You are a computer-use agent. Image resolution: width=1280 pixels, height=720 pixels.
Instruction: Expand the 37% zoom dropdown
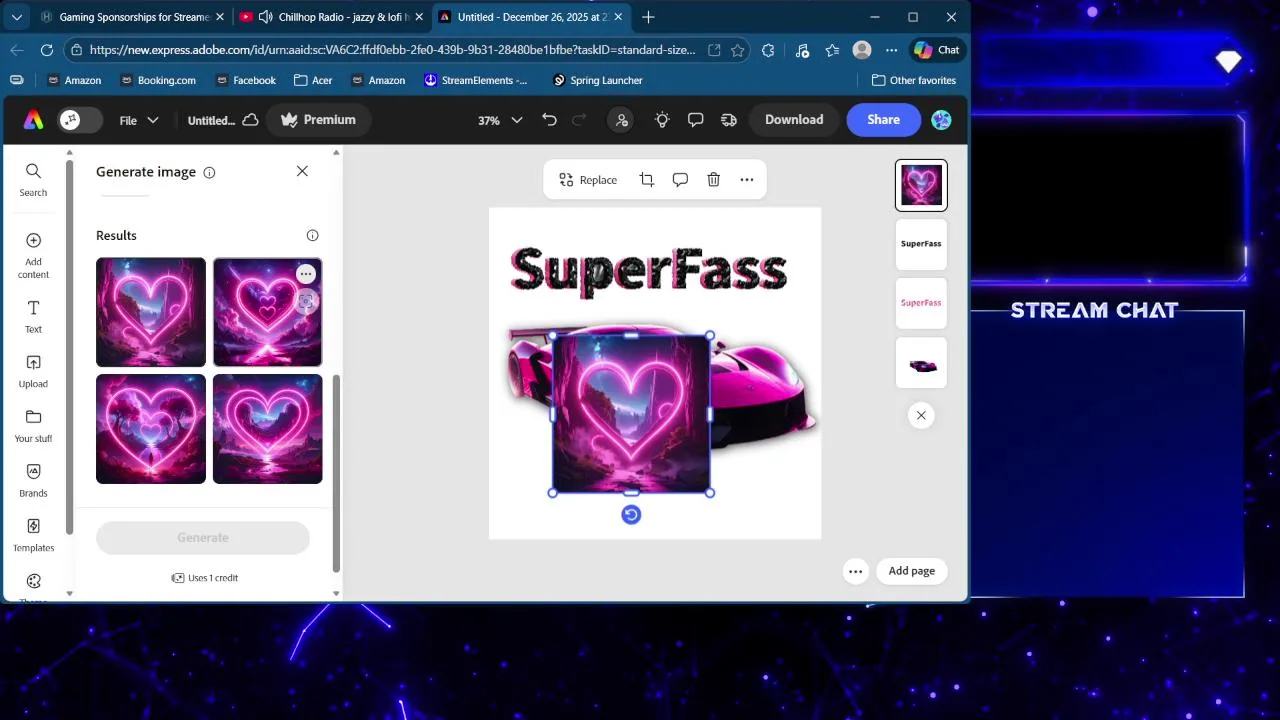coord(500,120)
